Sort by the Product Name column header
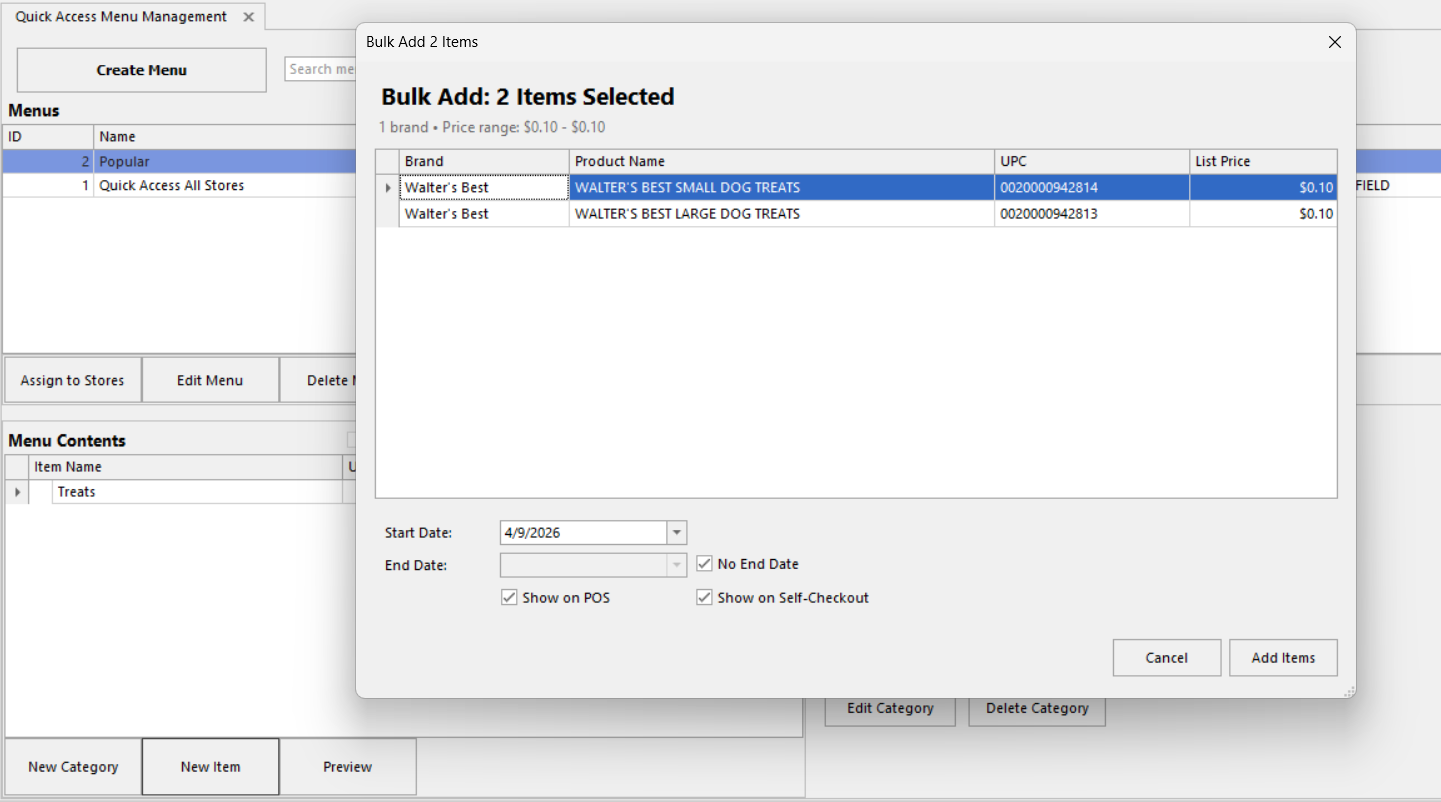The height and width of the screenshot is (802, 1441). point(781,161)
